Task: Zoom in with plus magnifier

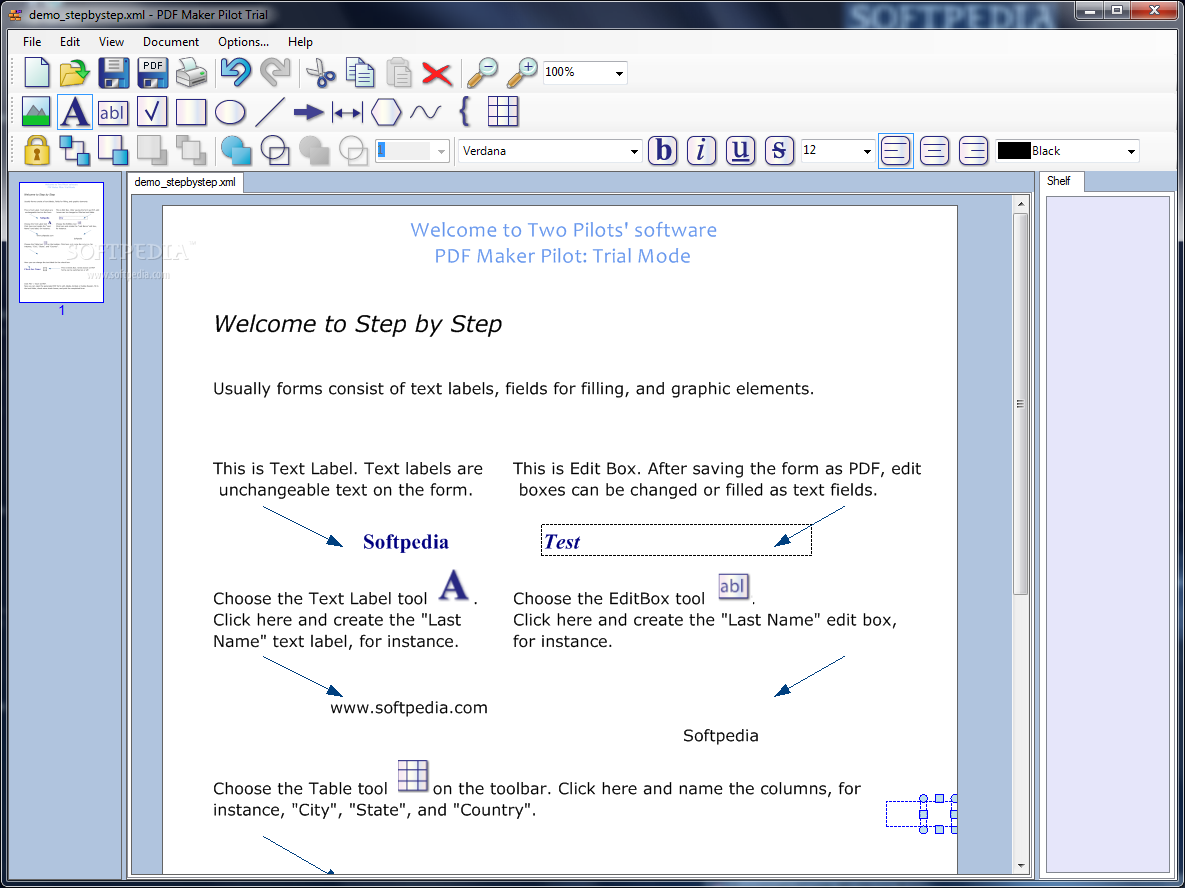Action: pos(521,73)
